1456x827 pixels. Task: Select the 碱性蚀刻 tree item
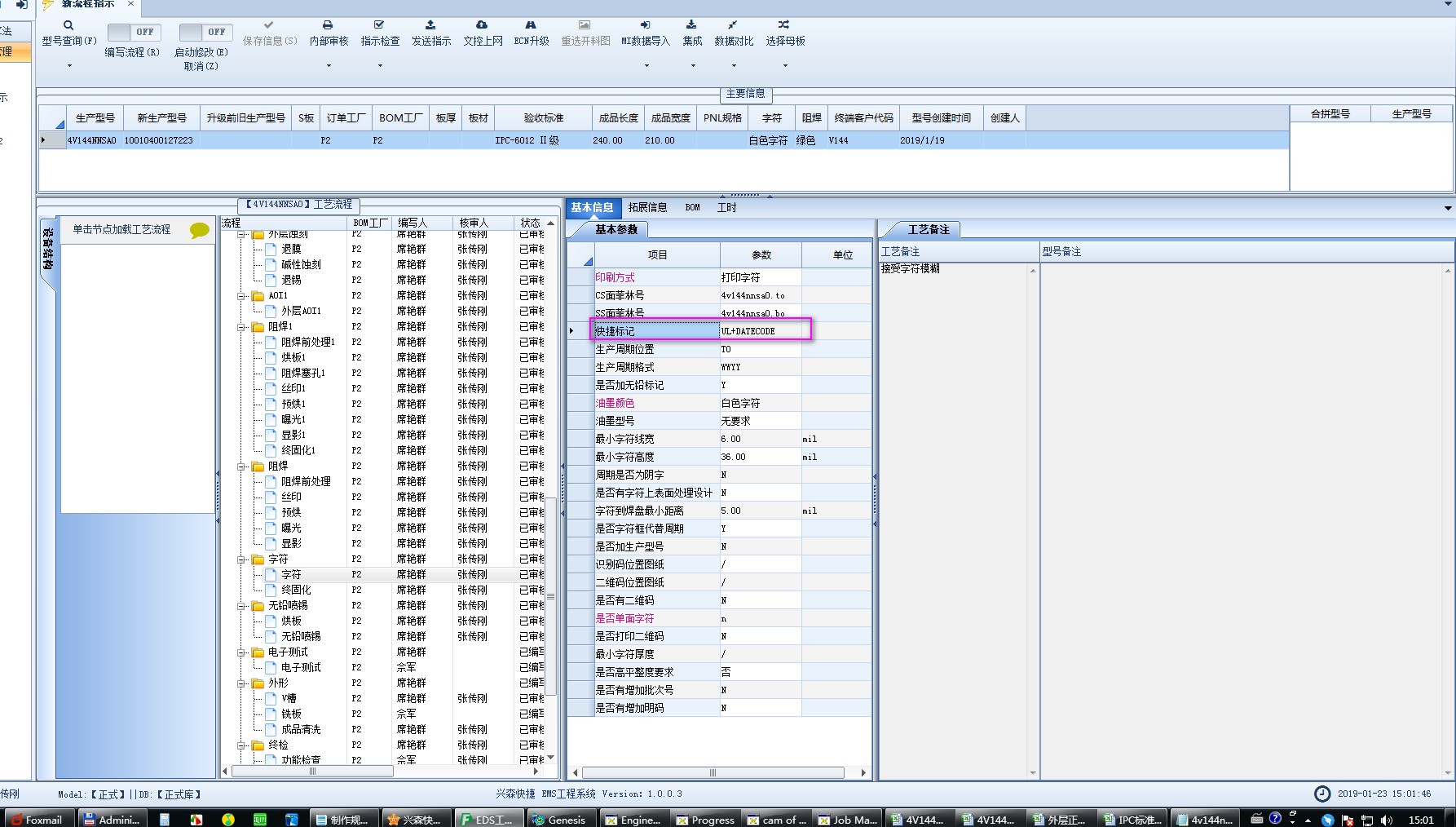tap(301, 265)
